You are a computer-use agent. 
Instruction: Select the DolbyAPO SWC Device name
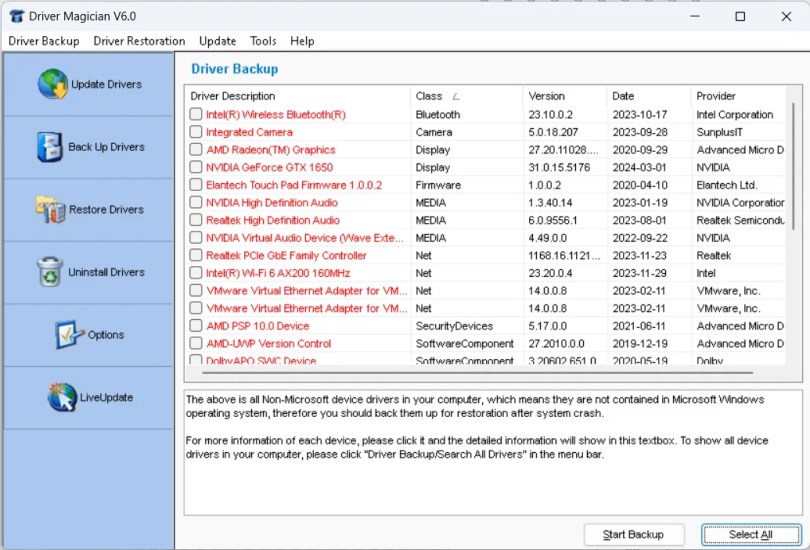(261, 360)
